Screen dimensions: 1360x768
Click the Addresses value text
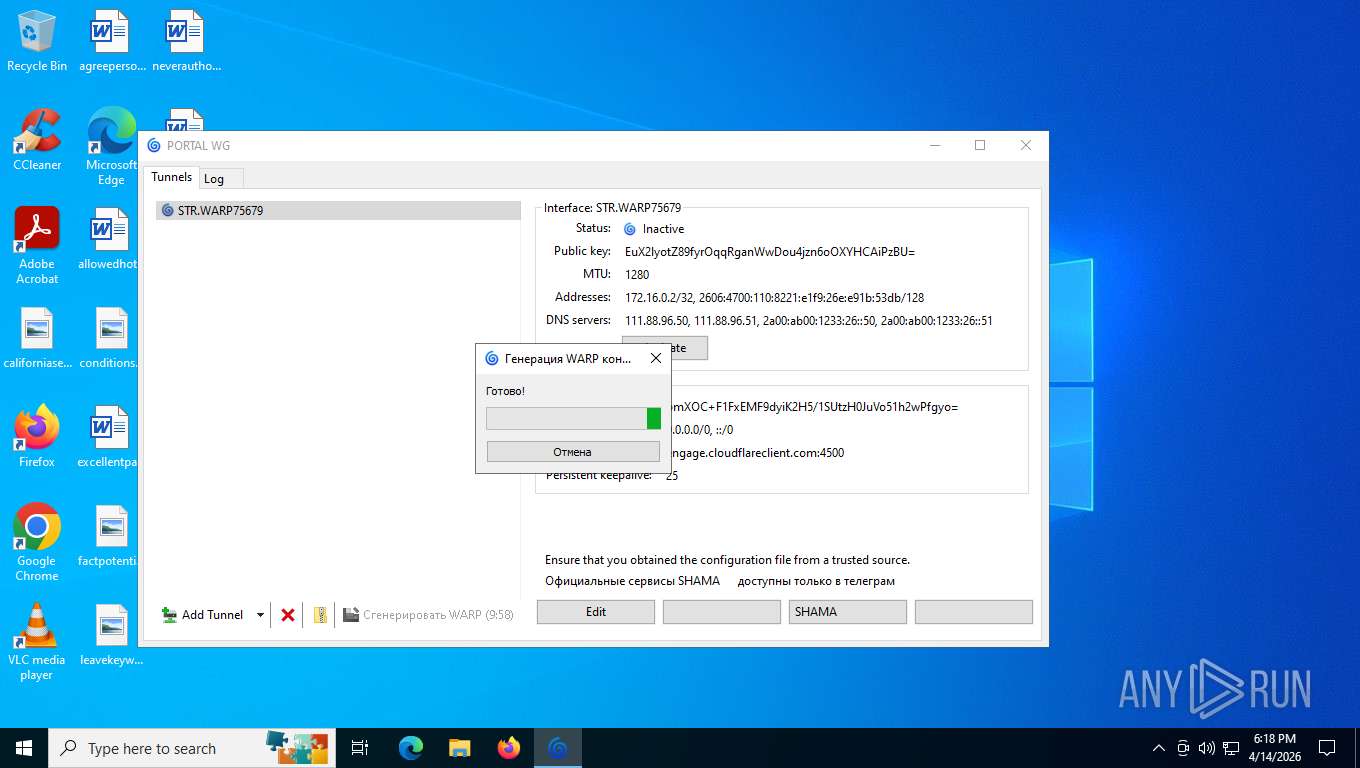pos(774,298)
